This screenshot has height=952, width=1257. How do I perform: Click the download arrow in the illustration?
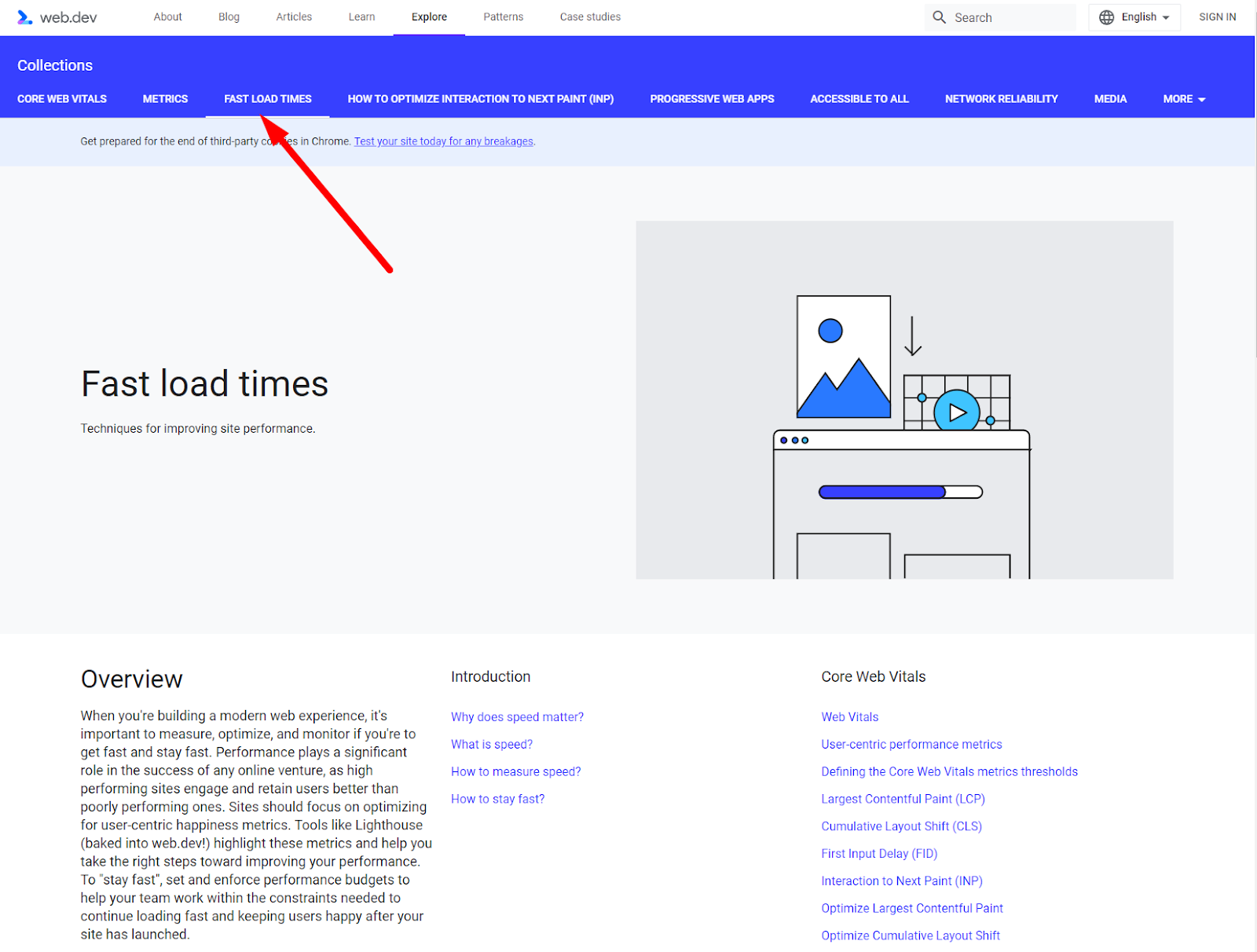[912, 336]
